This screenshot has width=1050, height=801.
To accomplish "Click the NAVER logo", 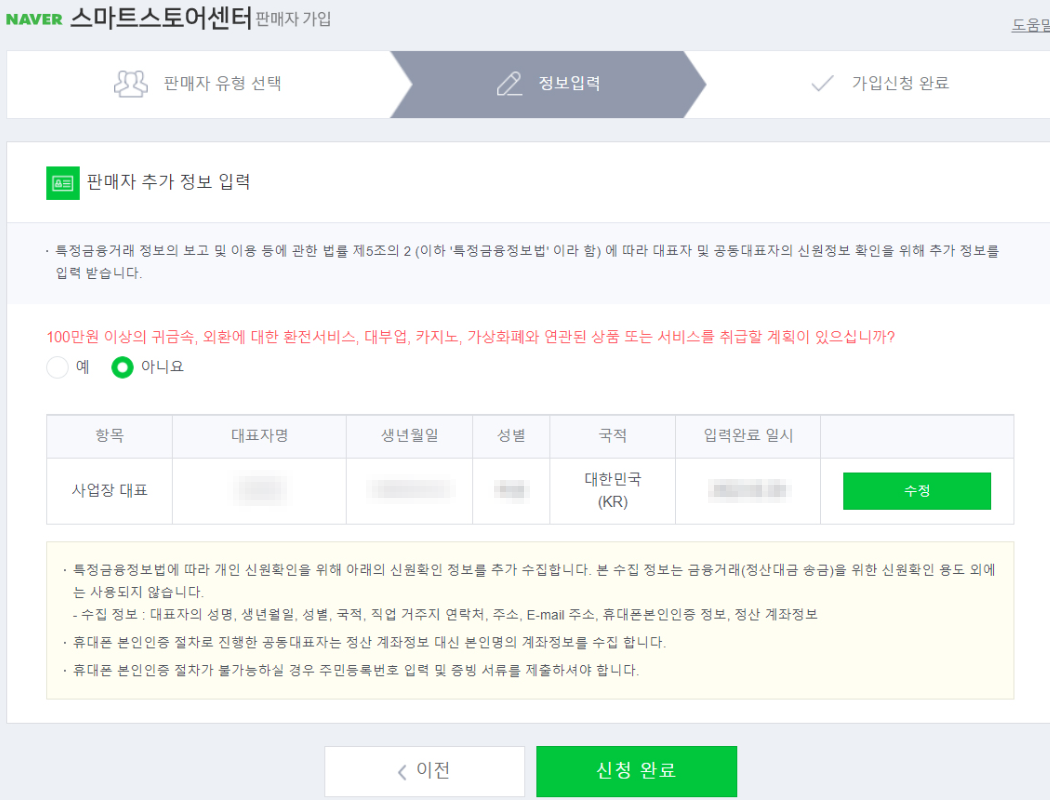I will pos(34,19).
